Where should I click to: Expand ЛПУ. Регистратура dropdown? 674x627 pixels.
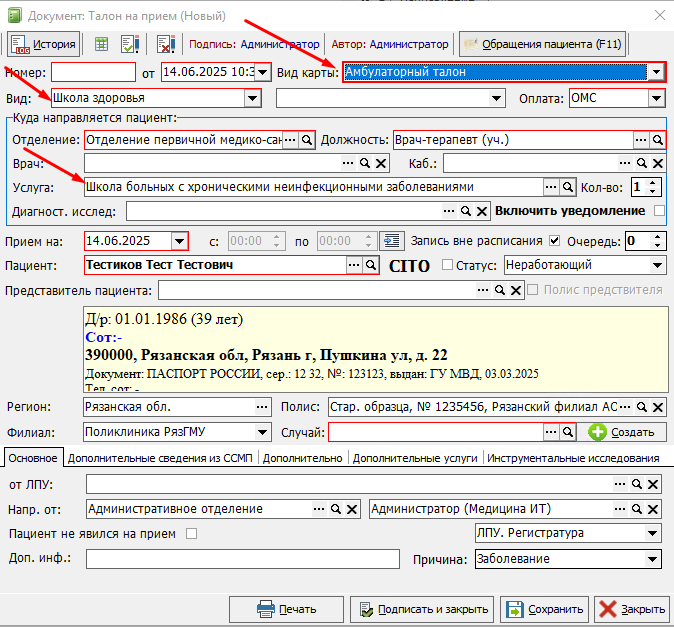point(653,533)
